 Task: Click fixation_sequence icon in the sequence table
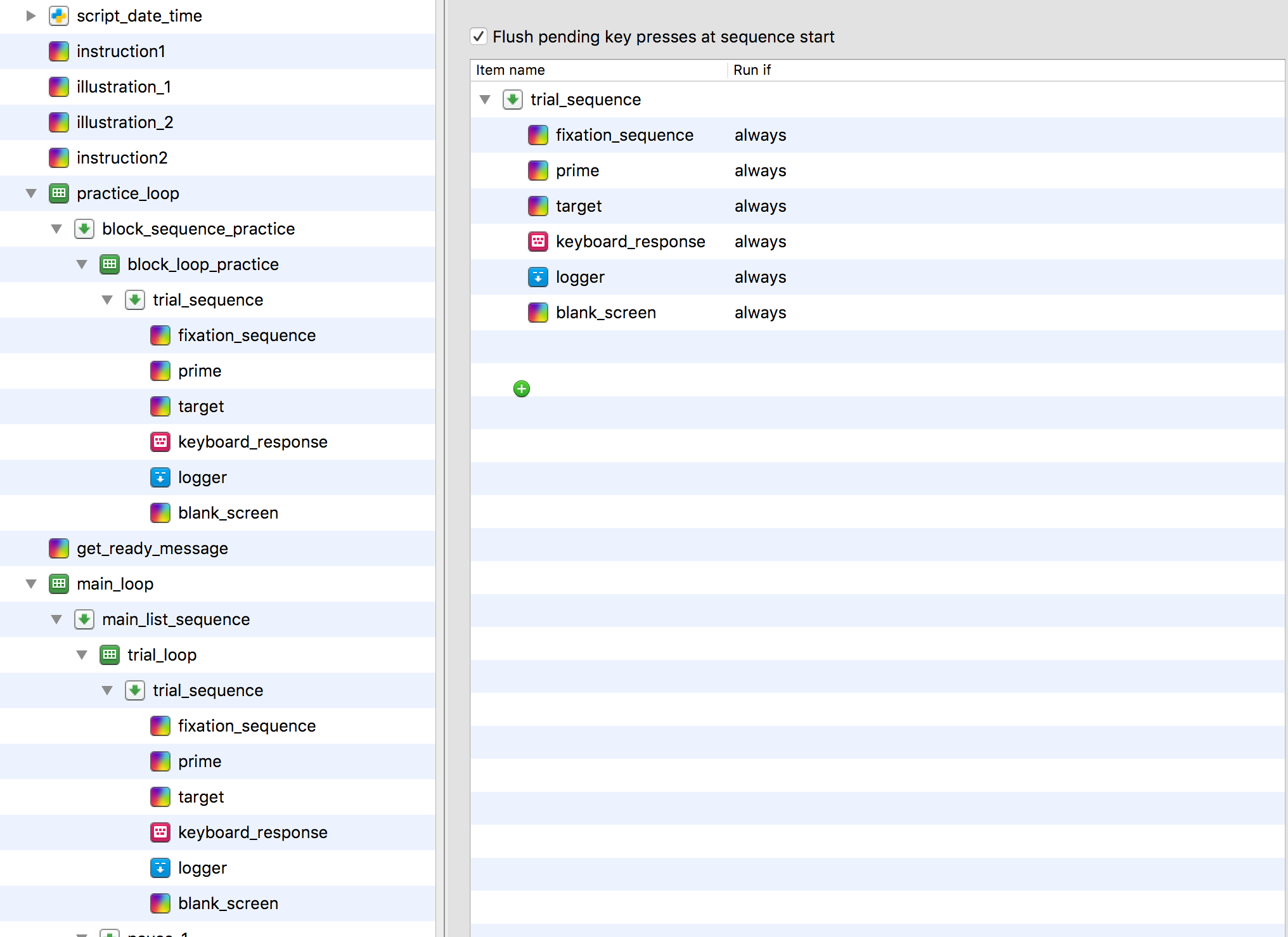(538, 135)
